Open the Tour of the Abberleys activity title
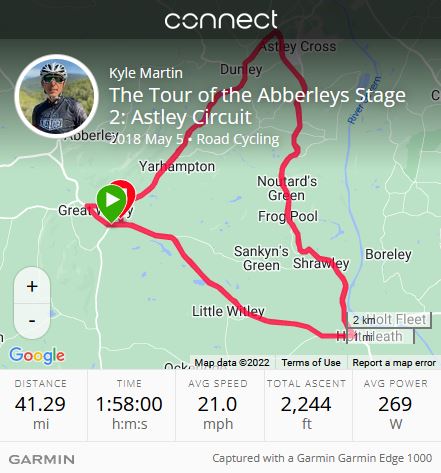 pyautogui.click(x=257, y=106)
